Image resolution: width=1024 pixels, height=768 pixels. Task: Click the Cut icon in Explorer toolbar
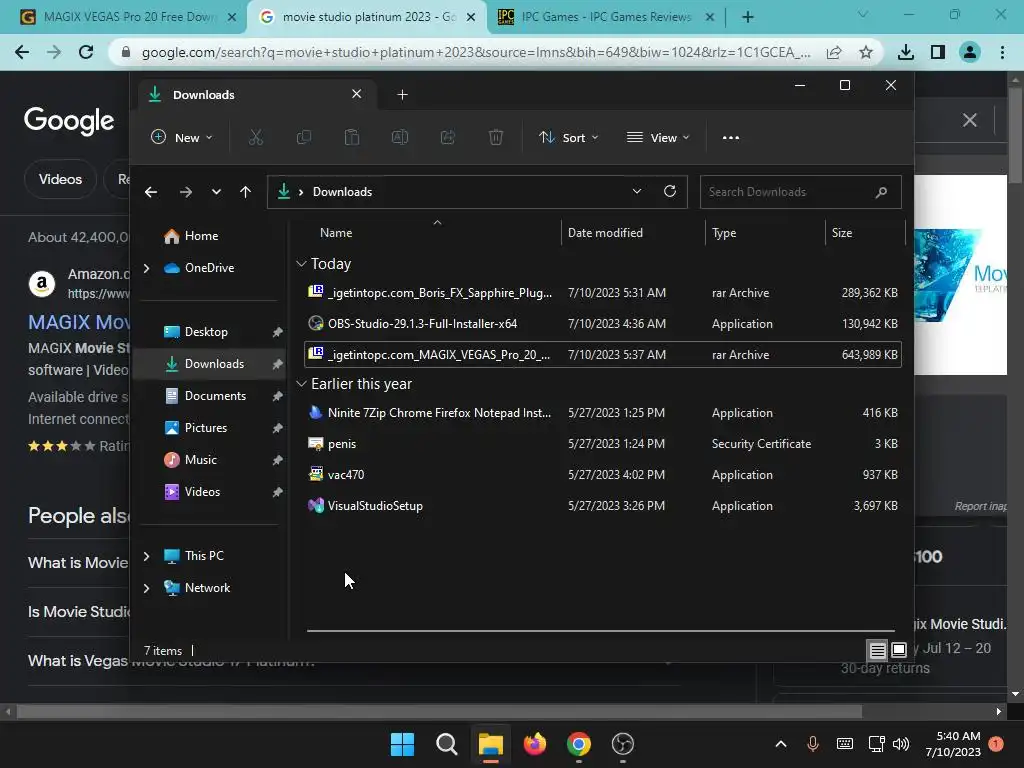point(255,138)
